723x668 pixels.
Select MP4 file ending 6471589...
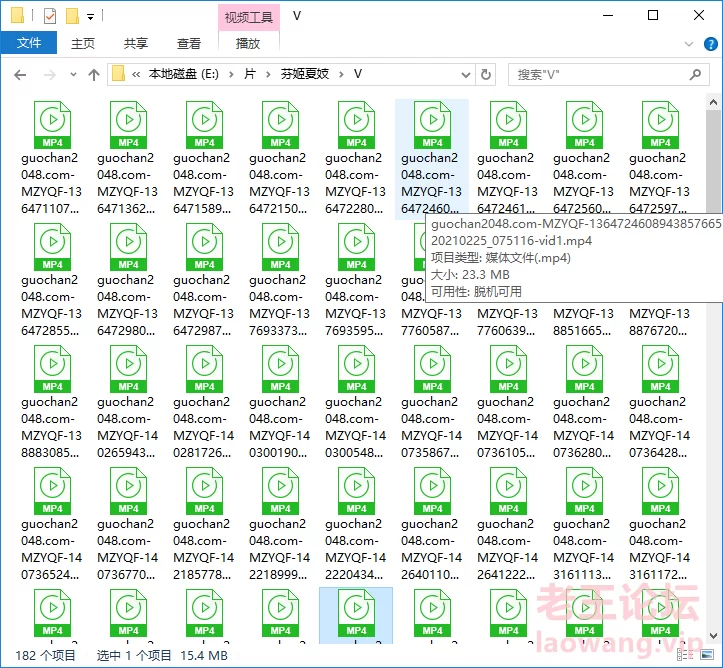[204, 158]
